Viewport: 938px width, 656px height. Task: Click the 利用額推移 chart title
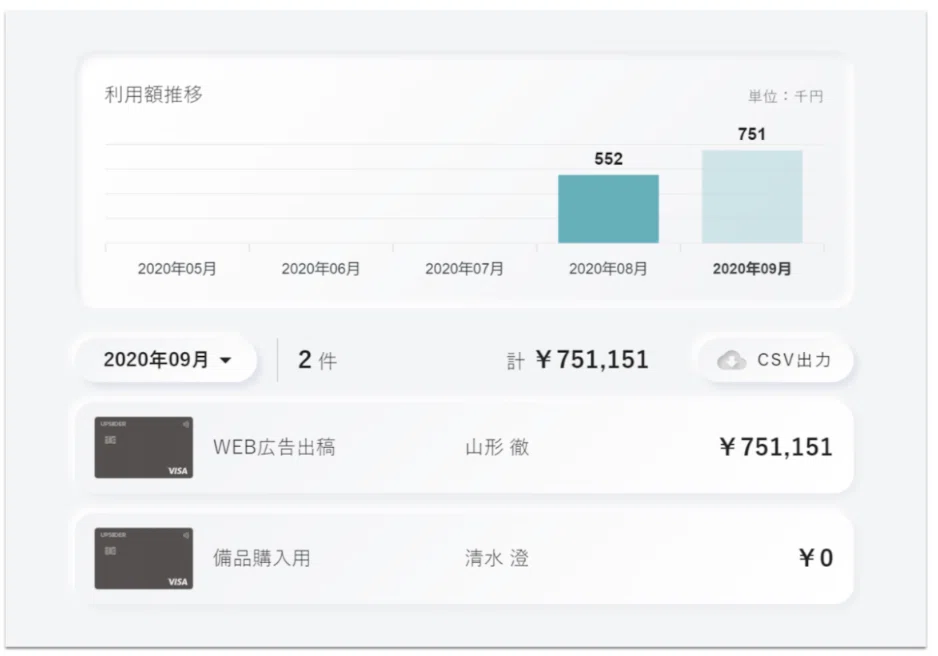tap(154, 94)
